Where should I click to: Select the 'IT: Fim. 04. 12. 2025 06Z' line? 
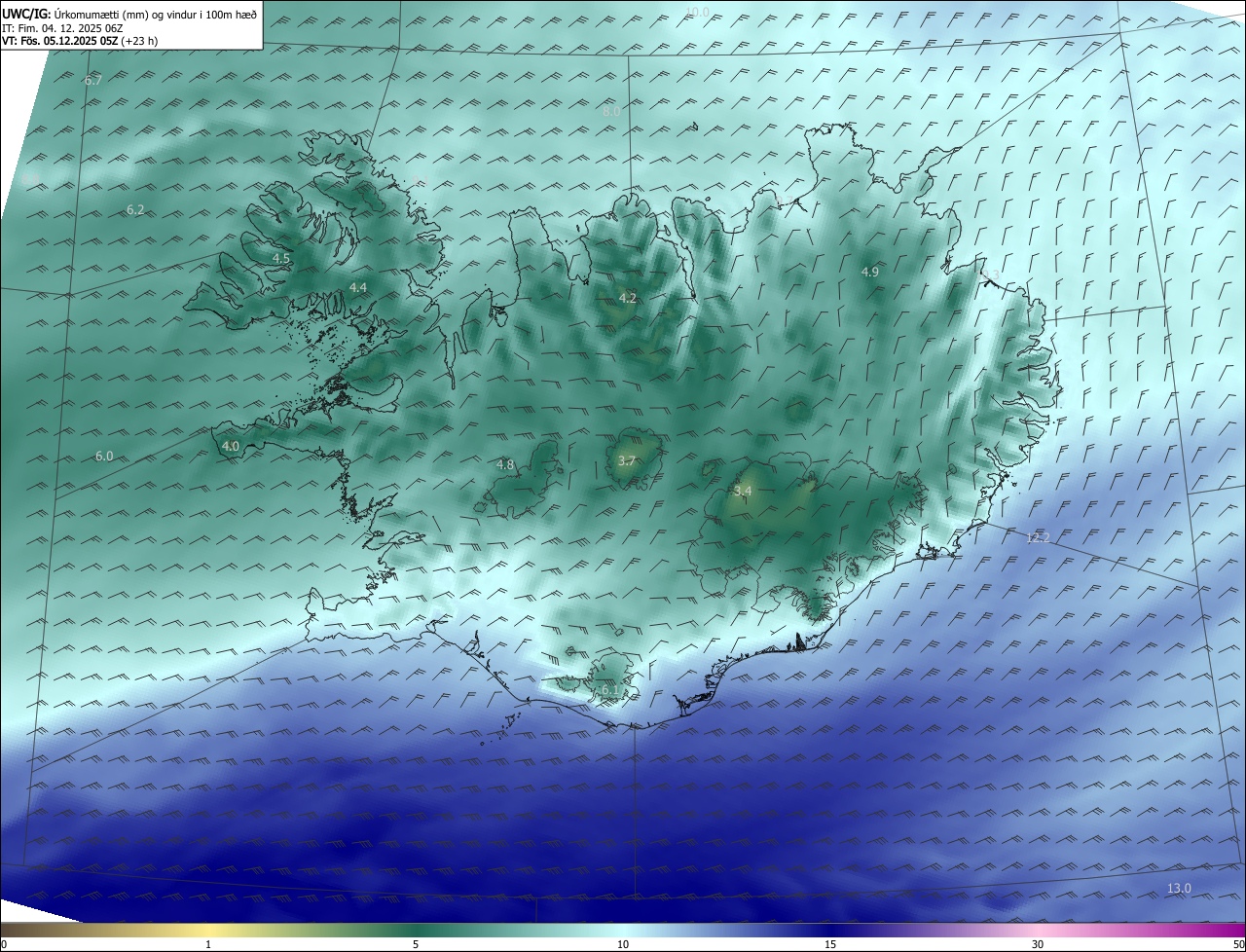click(x=62, y=27)
